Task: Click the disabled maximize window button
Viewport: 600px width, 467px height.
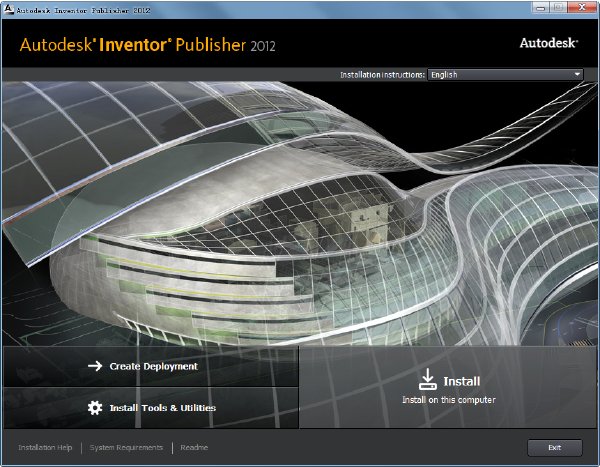Action: (x=558, y=8)
